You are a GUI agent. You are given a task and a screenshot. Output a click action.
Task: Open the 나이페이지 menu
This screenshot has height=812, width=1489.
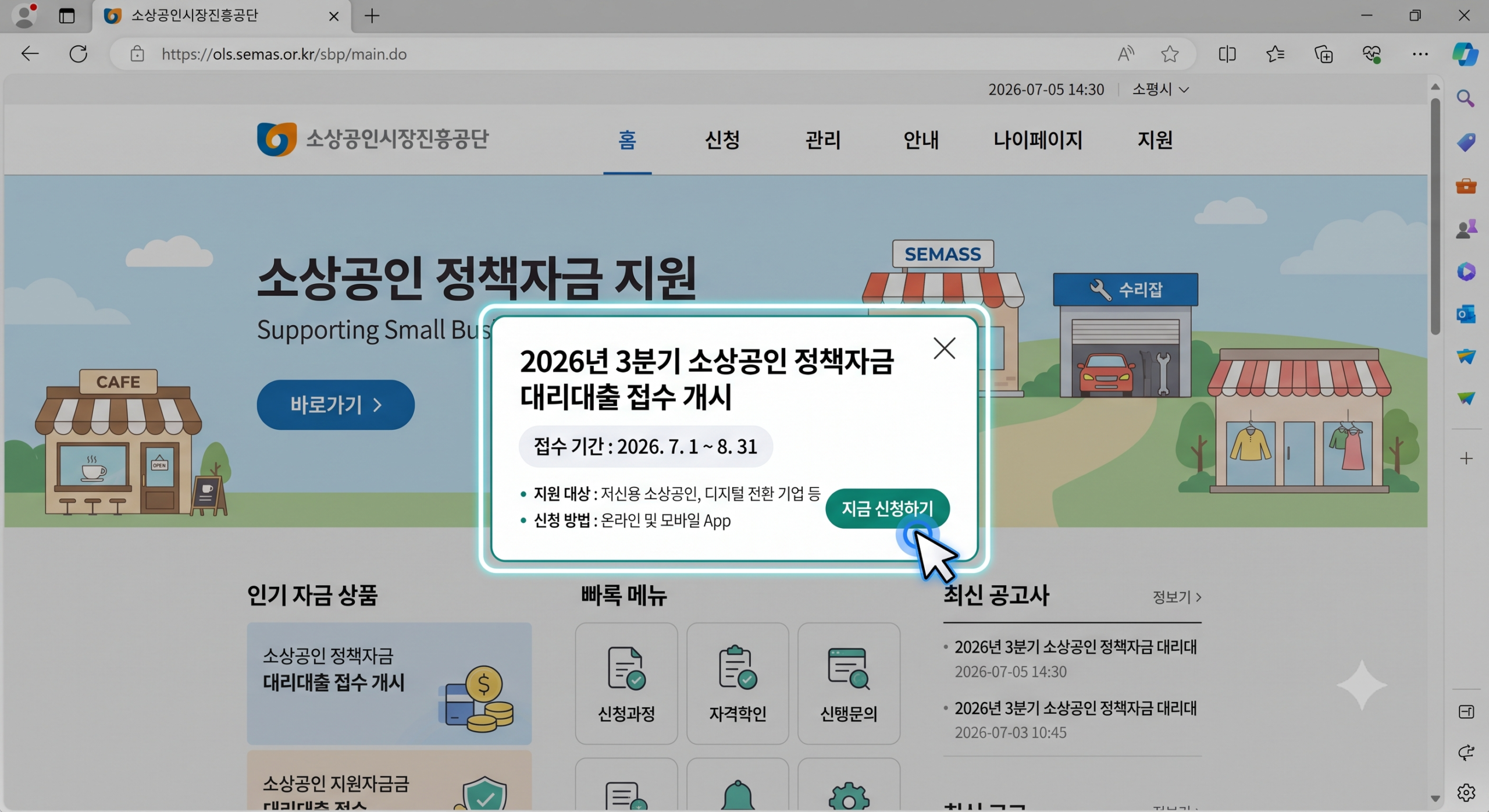(1038, 140)
